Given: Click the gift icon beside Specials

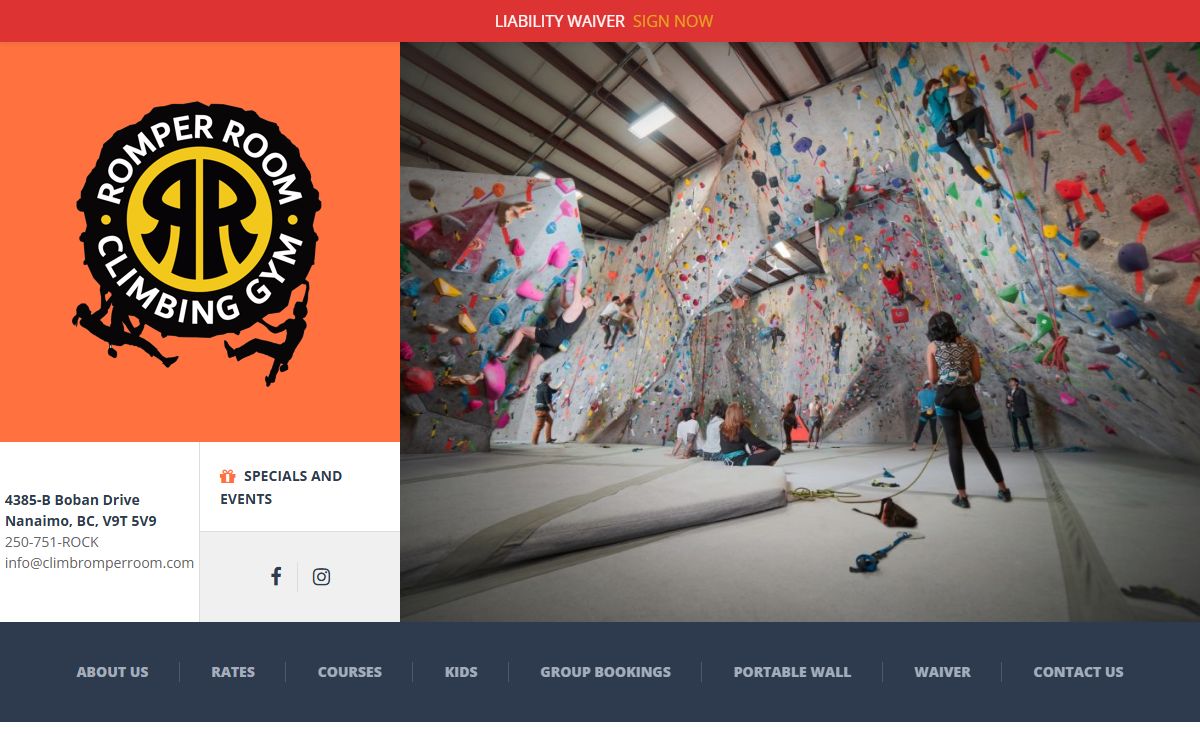Looking at the screenshot, I should click(228, 476).
